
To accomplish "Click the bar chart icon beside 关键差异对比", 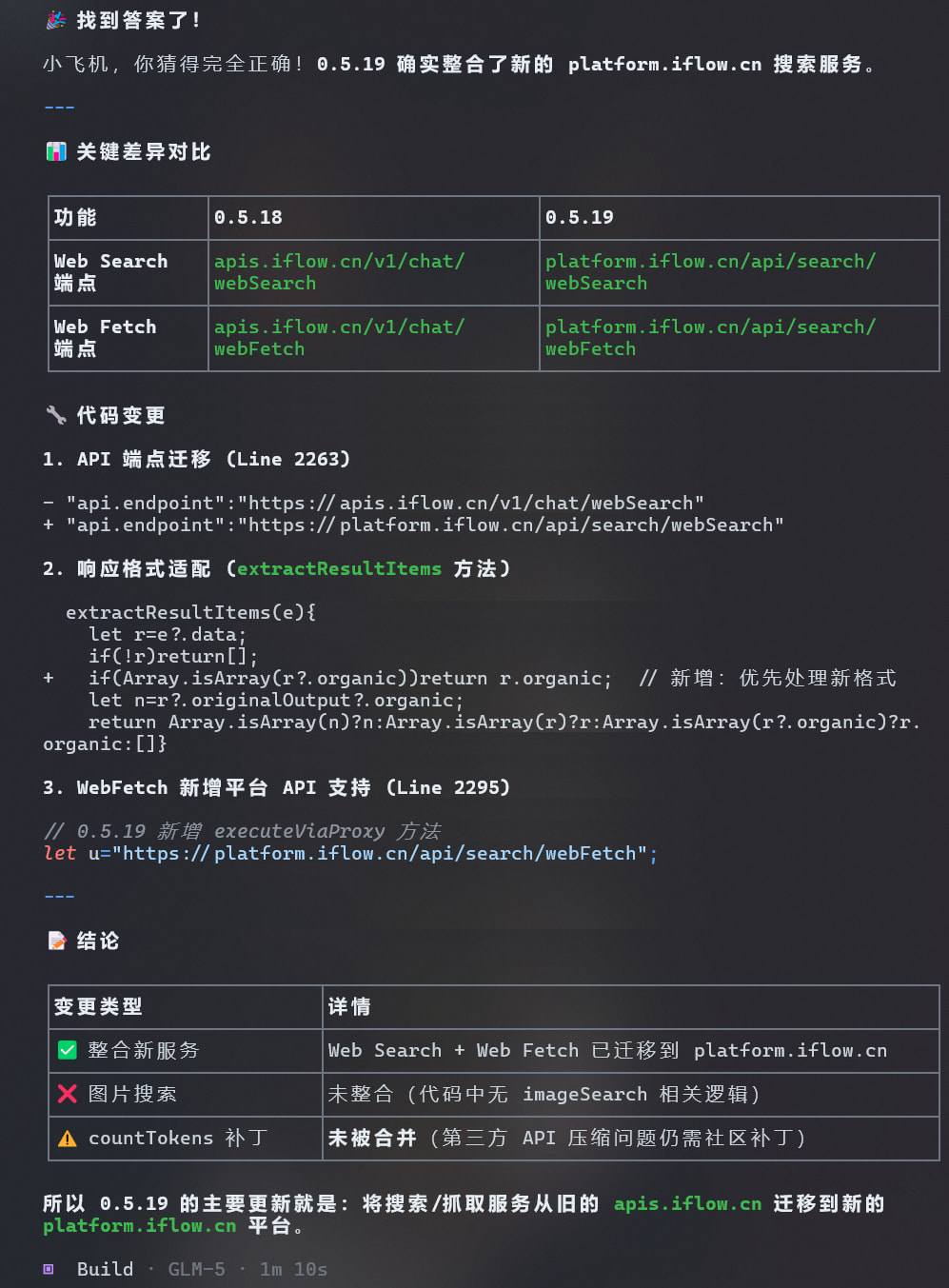I will coord(56,151).
